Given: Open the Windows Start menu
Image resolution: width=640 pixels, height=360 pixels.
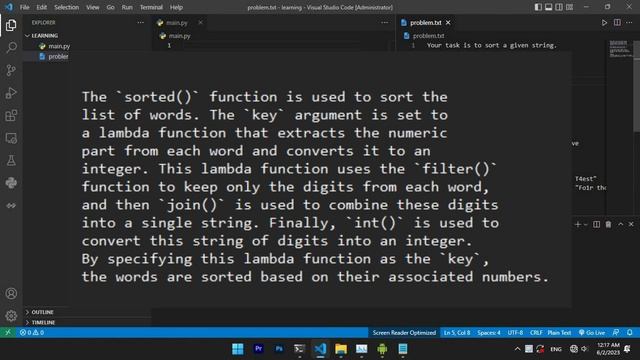Looking at the screenshot, I should click(238, 349).
